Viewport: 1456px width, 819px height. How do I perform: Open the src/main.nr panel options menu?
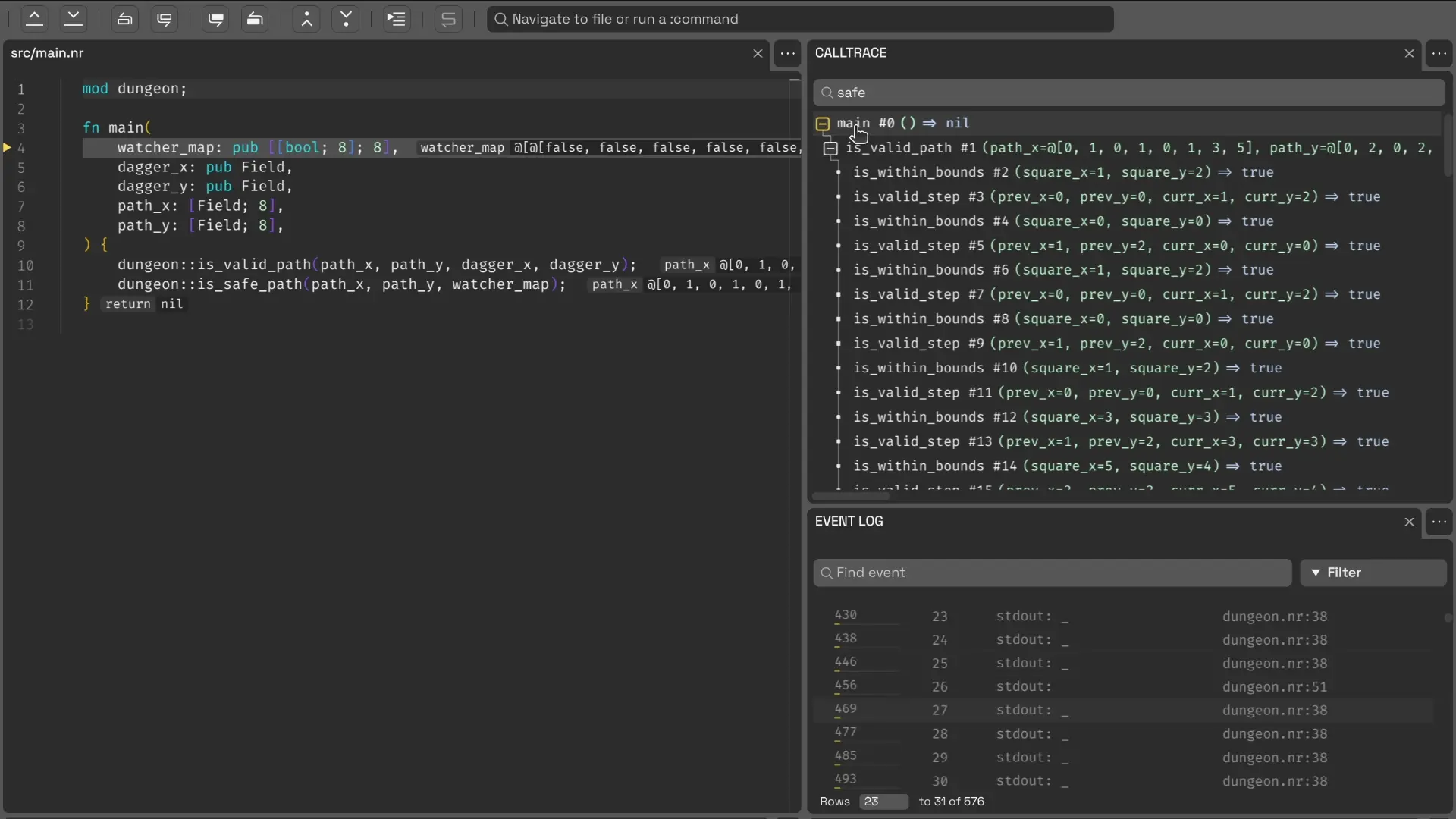pos(787,53)
